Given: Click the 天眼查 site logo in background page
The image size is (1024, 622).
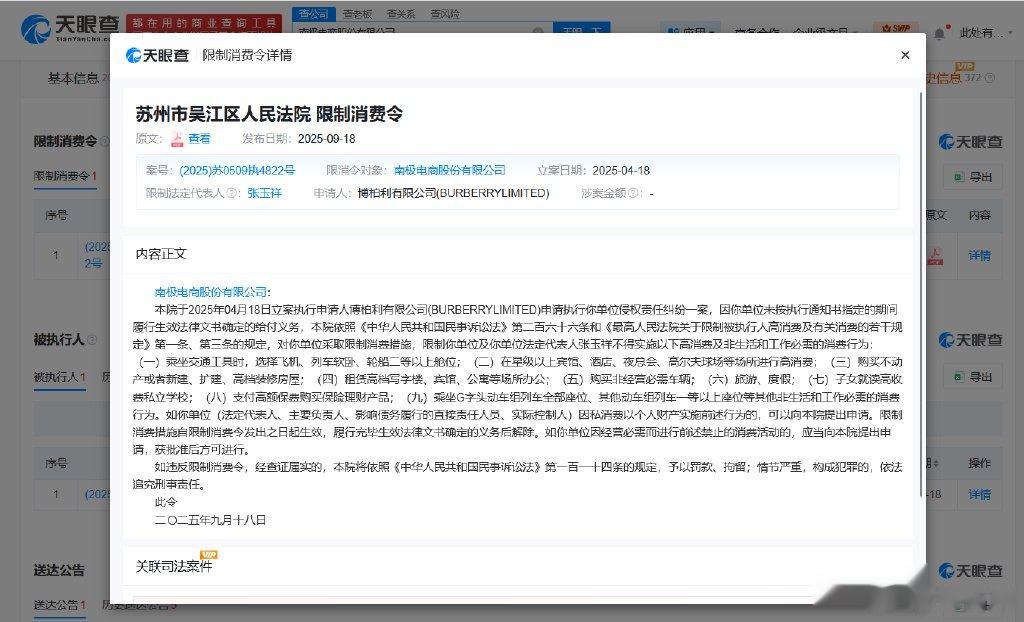Looking at the screenshot, I should point(70,29).
